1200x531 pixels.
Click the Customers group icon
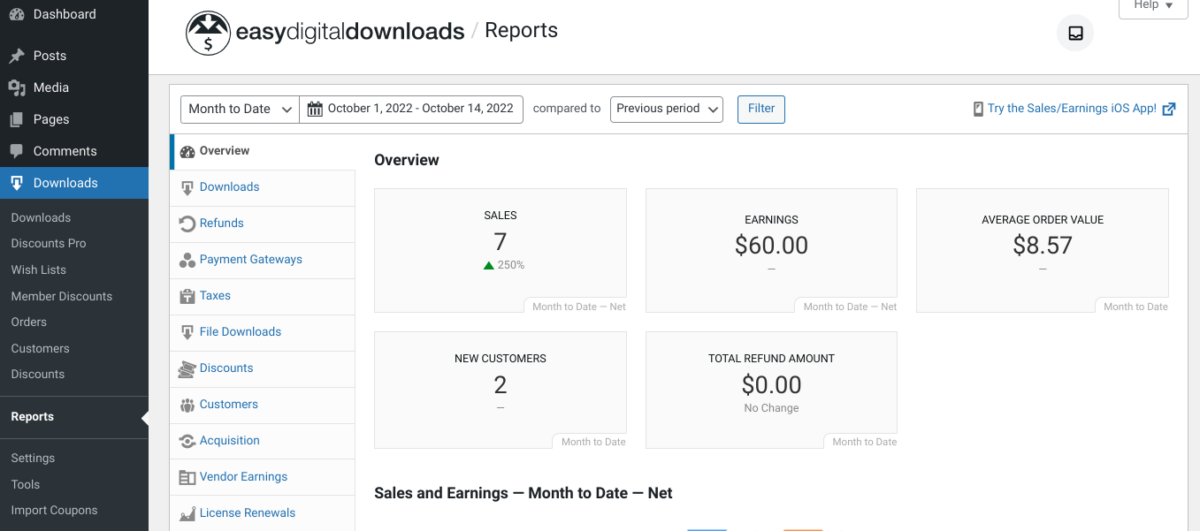(x=187, y=405)
